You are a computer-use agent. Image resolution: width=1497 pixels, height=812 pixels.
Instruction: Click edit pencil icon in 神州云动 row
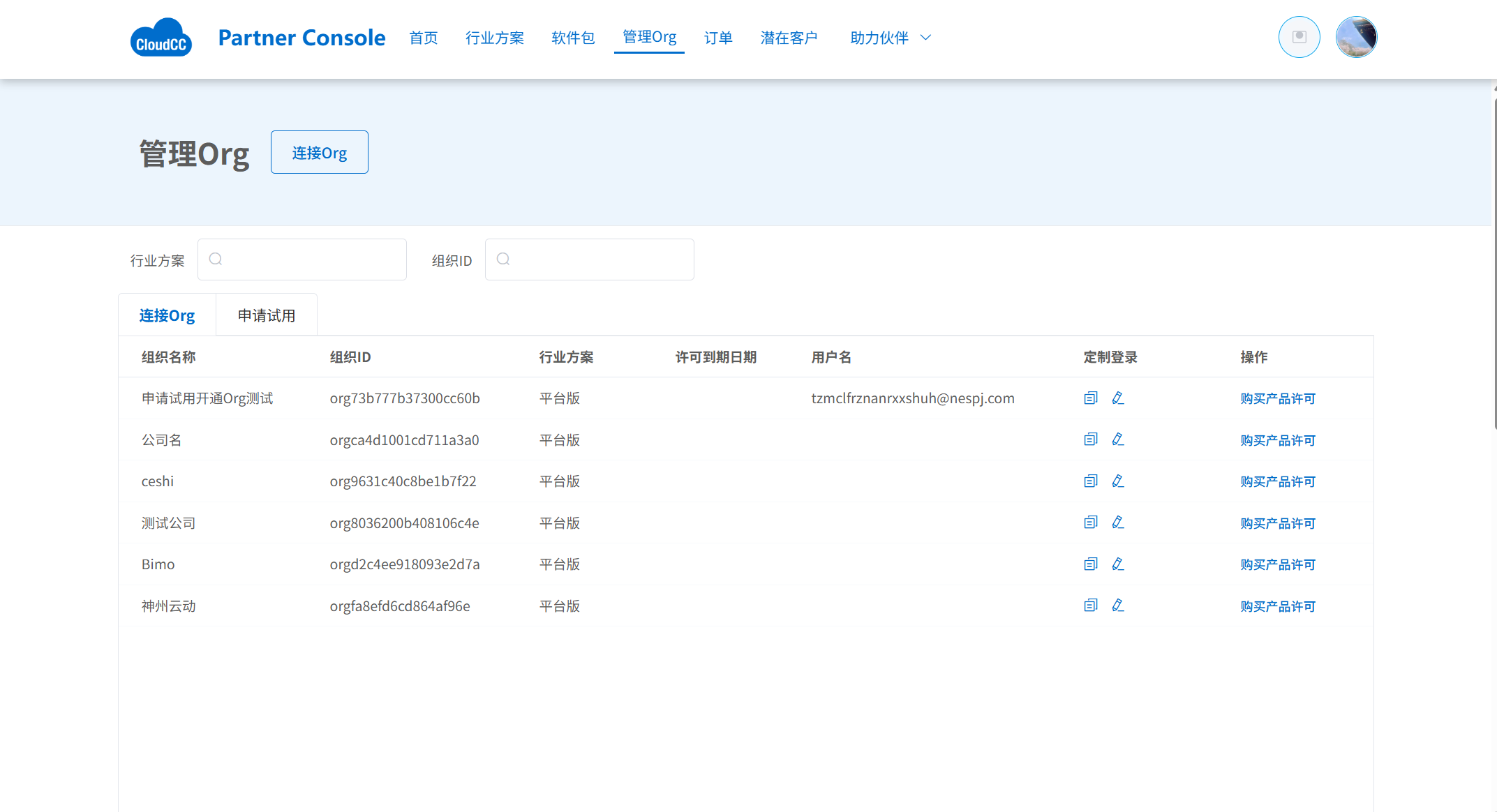click(x=1117, y=606)
